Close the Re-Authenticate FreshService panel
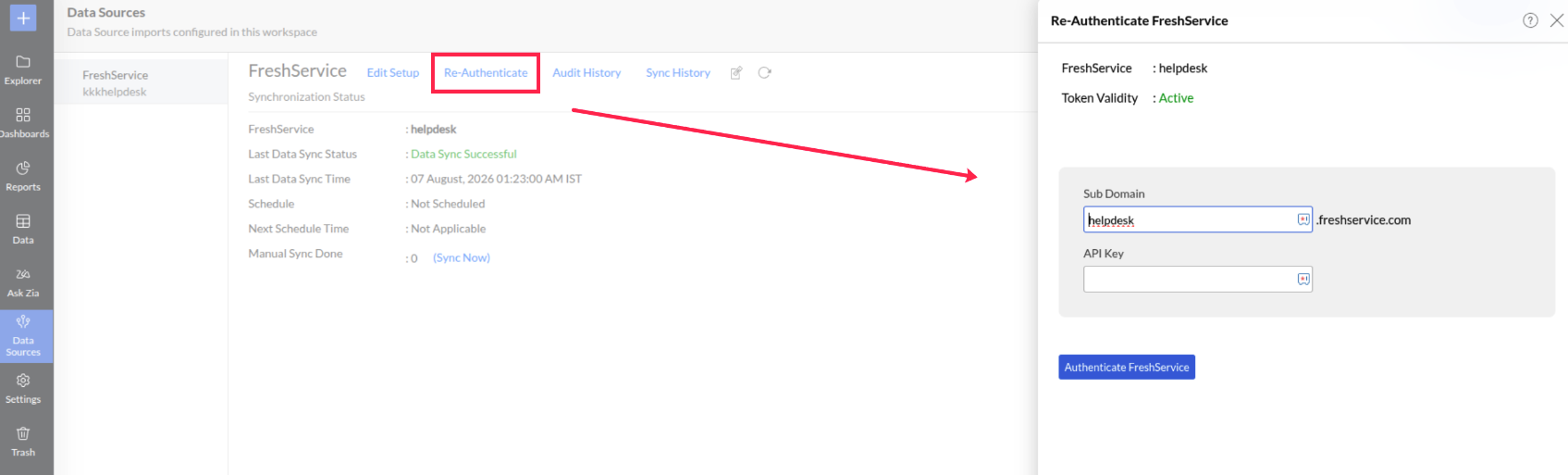Viewport: 1568px width, 475px height. click(x=1557, y=20)
